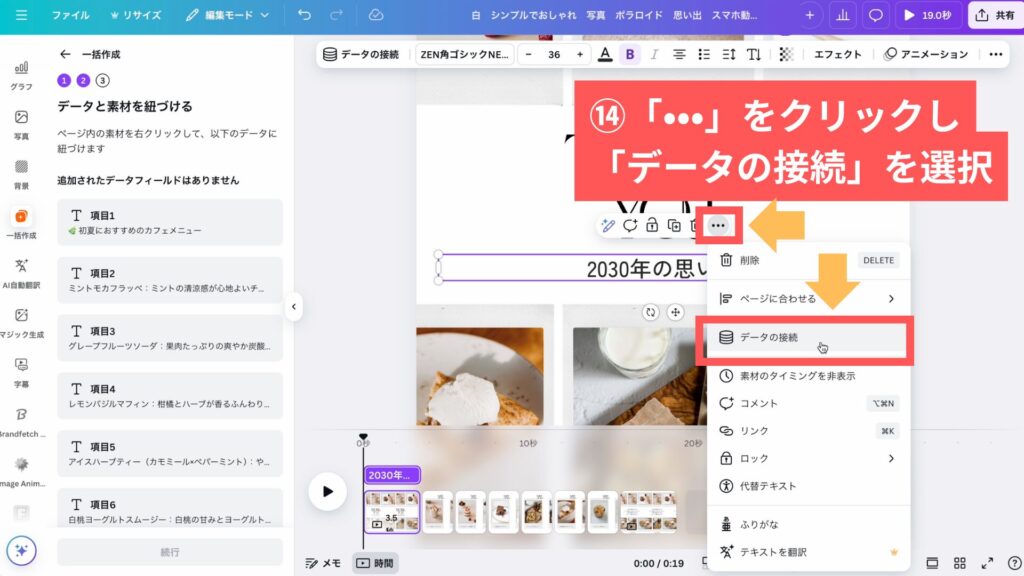Change the text alignment

[679, 55]
